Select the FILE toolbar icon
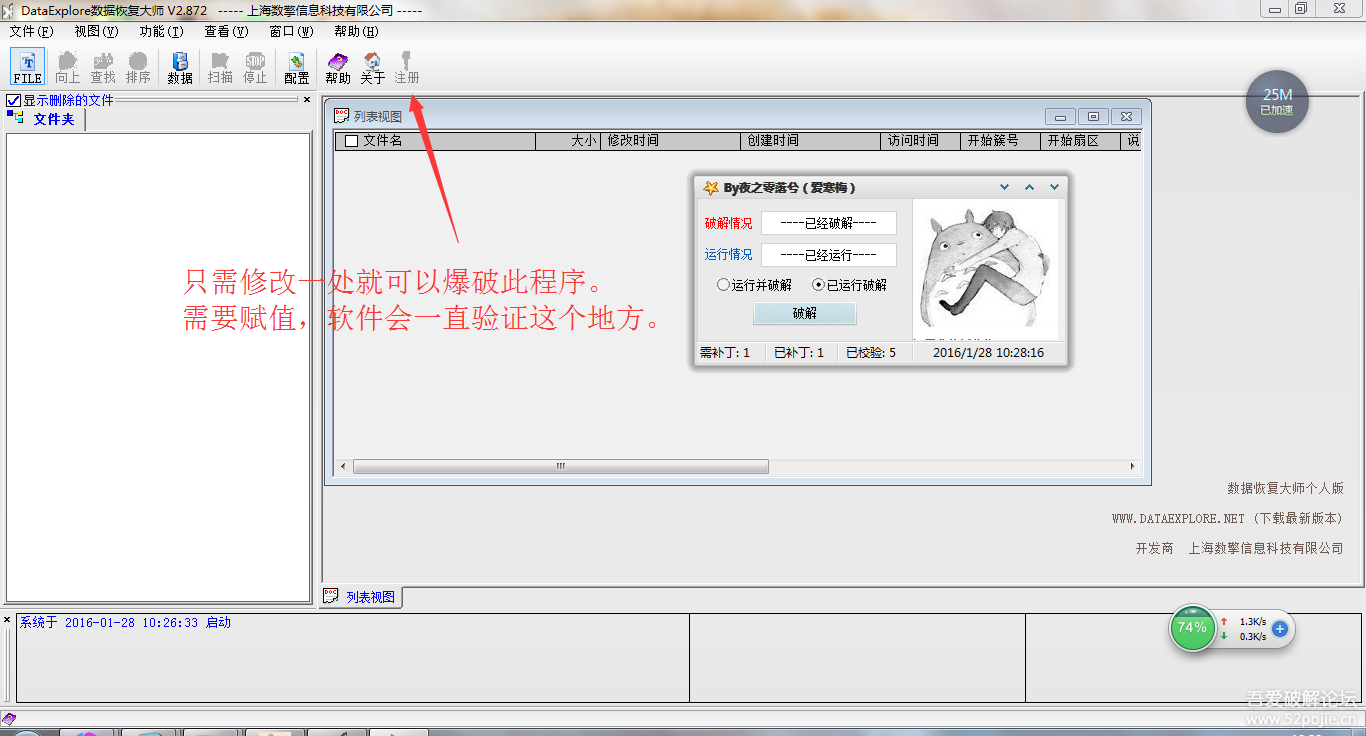Screen dimensions: 1366x736 click(26, 66)
